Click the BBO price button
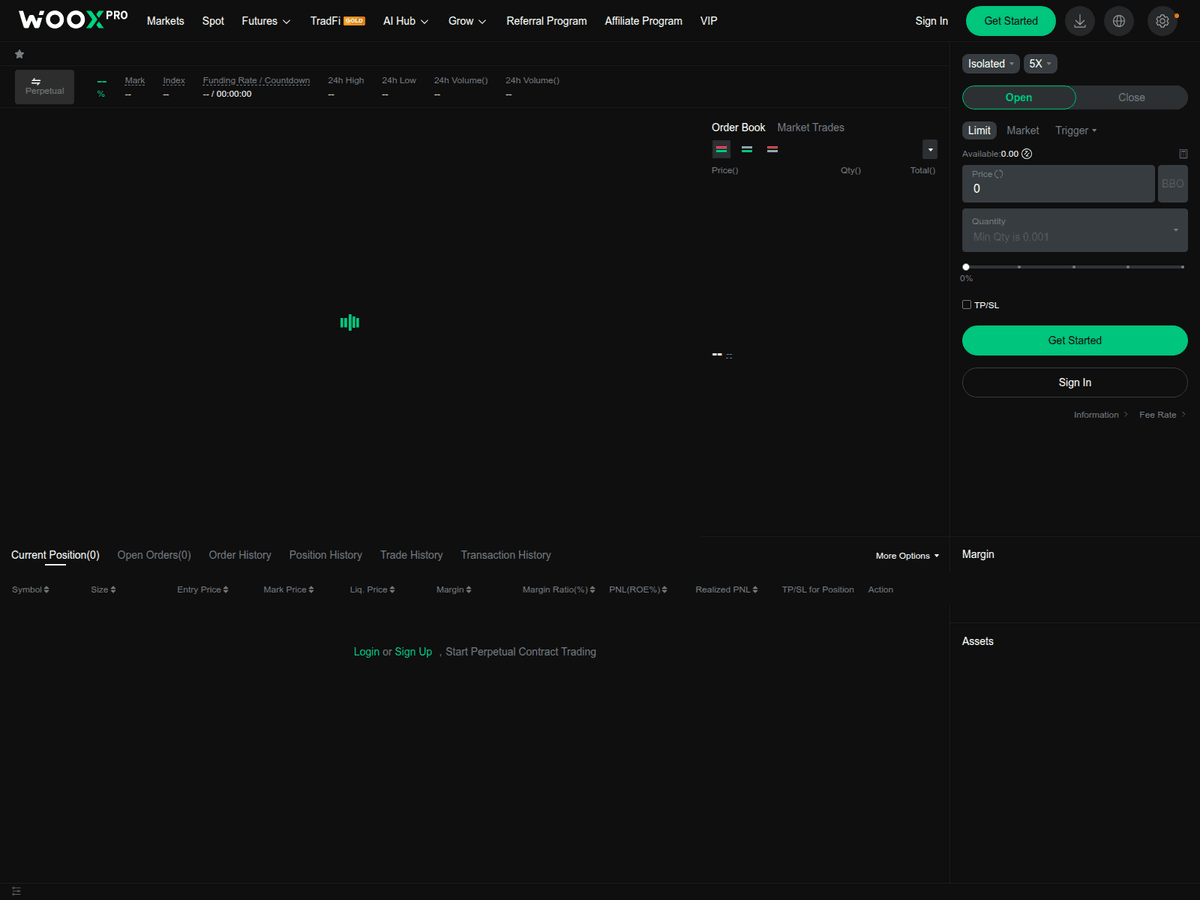The width and height of the screenshot is (1200, 900). (1173, 184)
